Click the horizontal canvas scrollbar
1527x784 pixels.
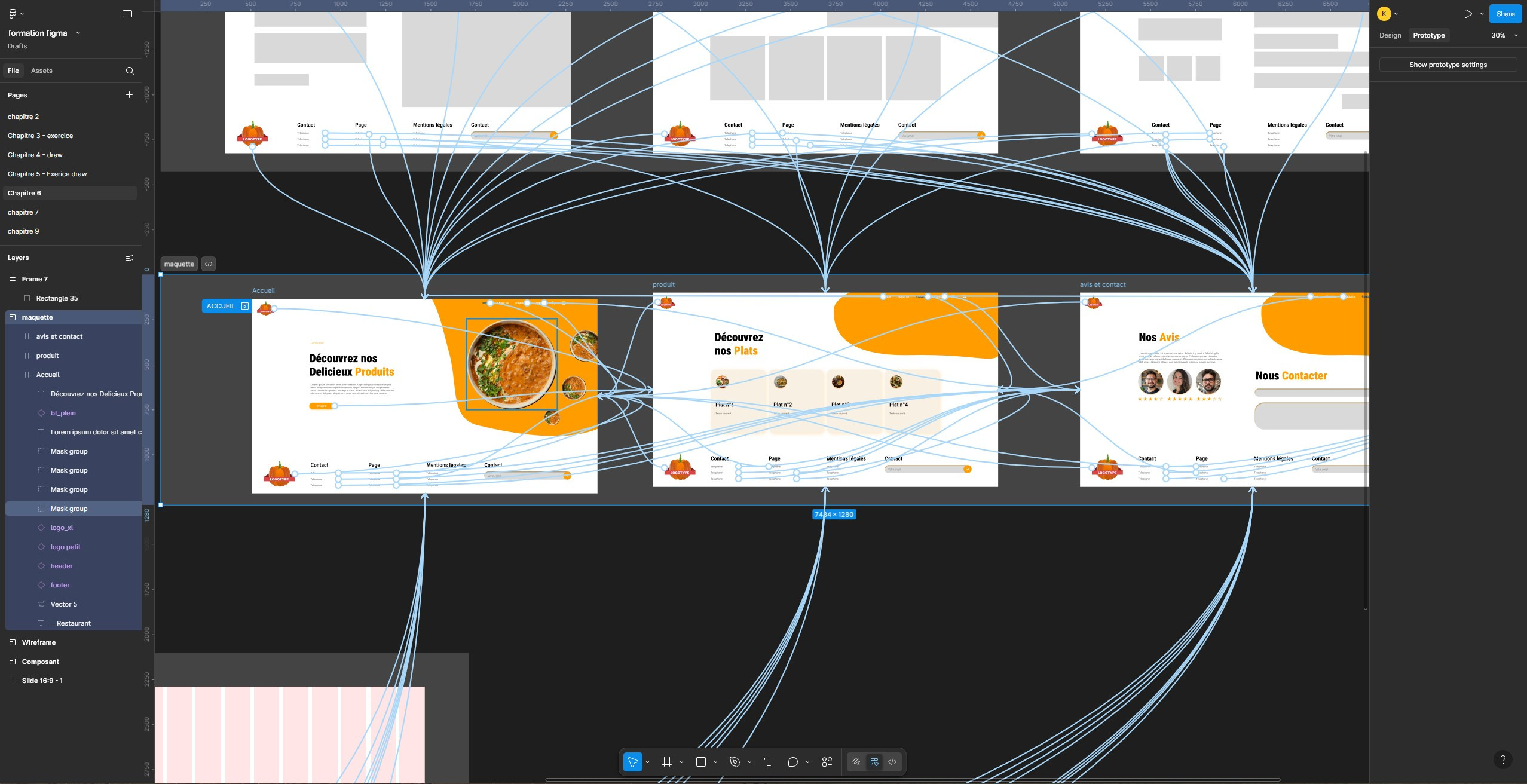(913, 780)
